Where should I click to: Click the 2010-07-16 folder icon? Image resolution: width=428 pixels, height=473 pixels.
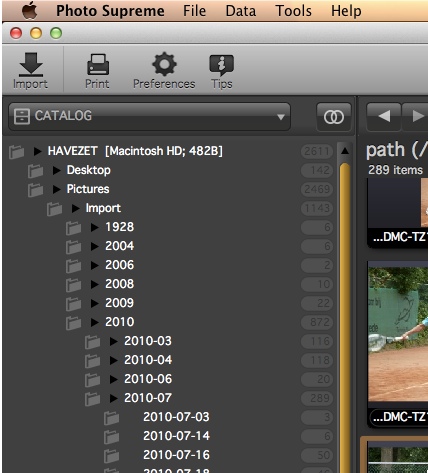tap(112, 455)
